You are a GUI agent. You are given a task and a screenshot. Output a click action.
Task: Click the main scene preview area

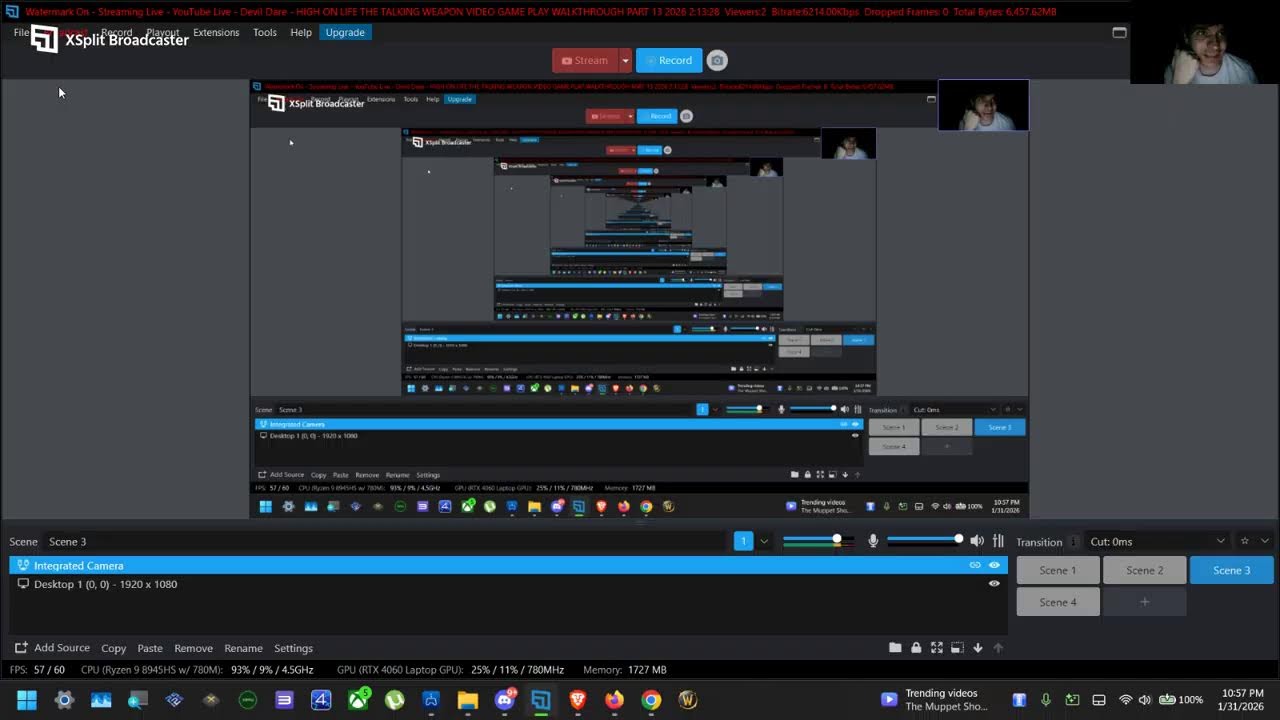[x=639, y=299]
